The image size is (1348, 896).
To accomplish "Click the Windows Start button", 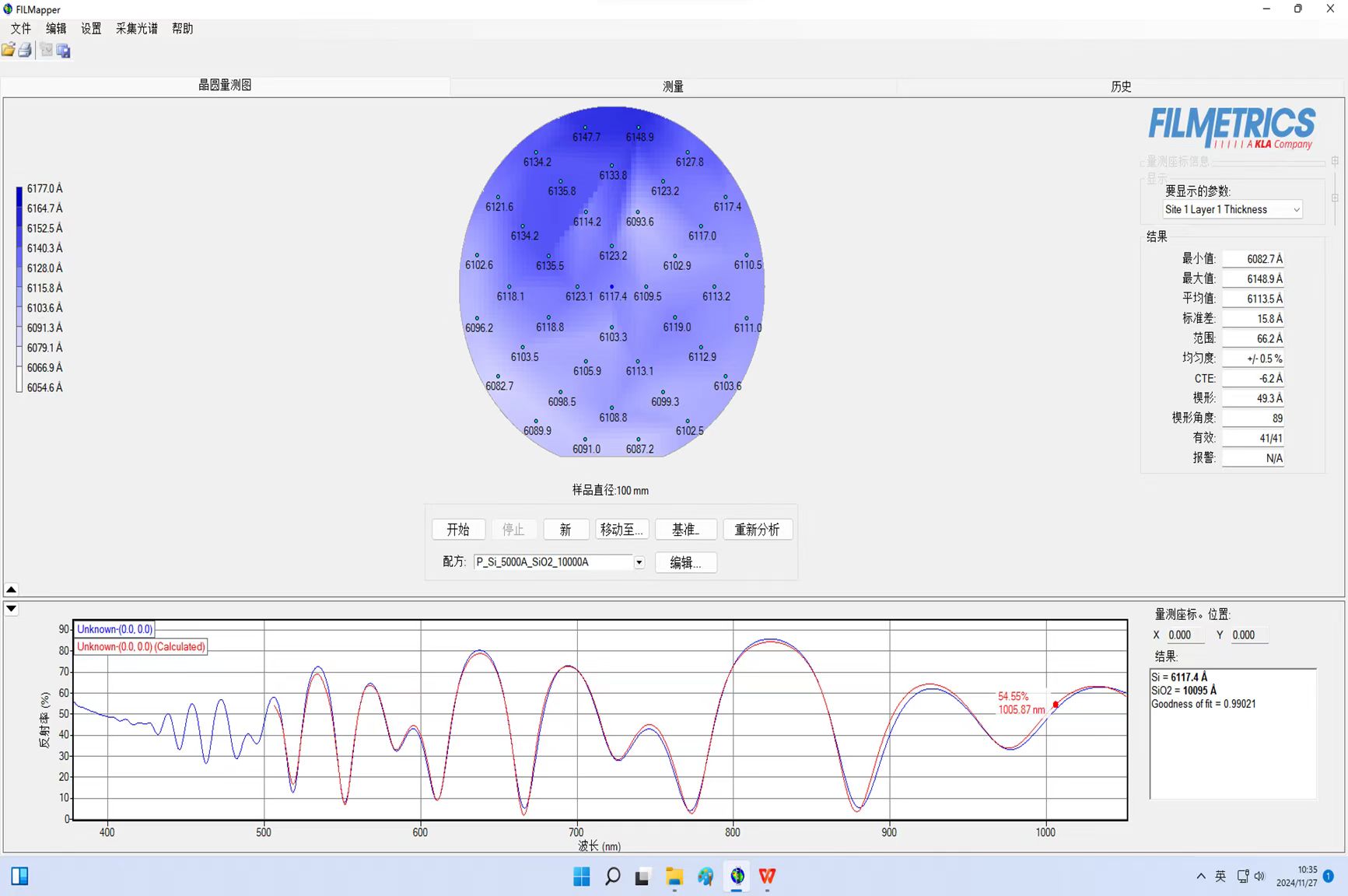I will 581,877.
